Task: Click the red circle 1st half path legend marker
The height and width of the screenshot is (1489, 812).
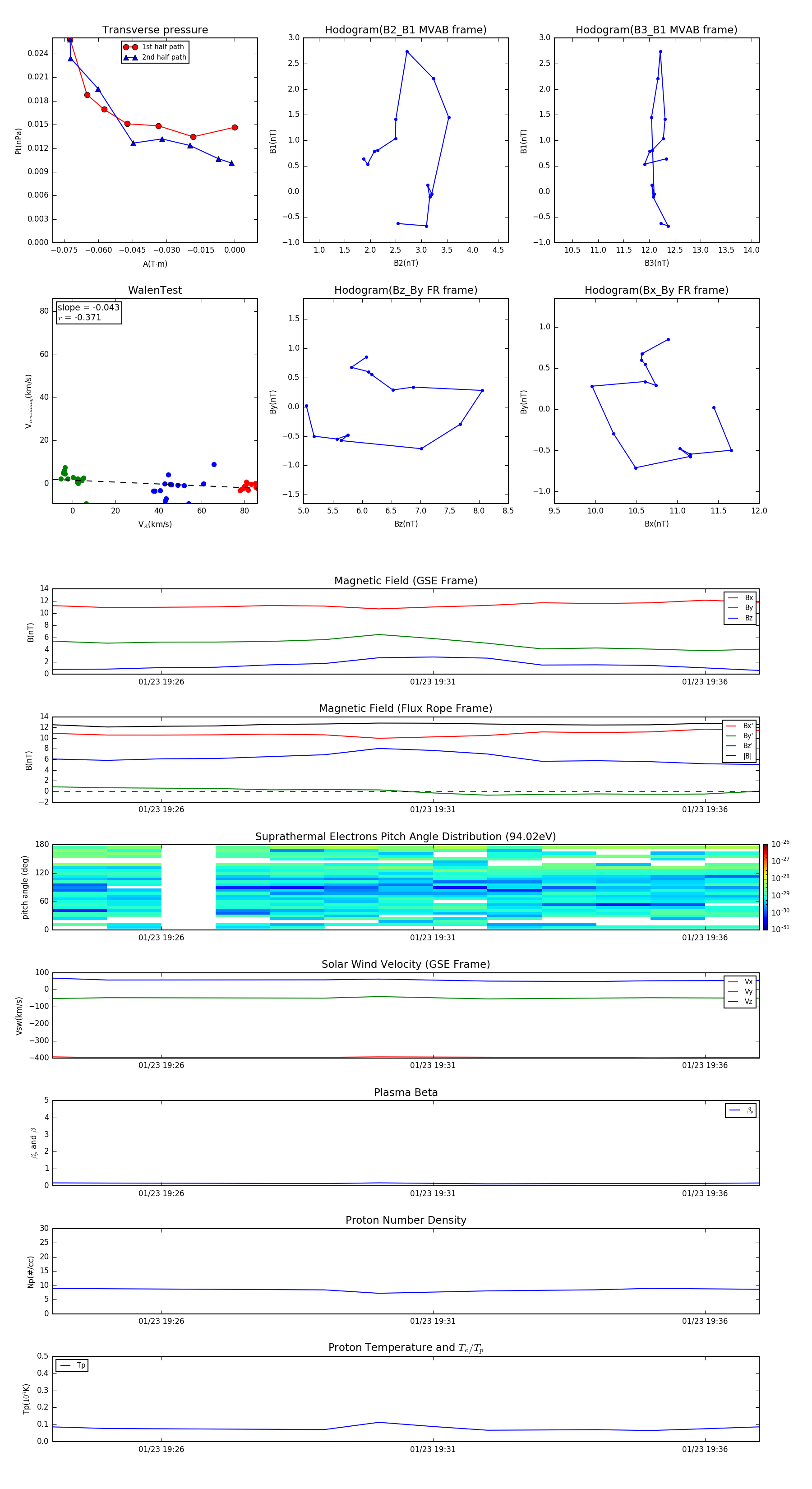Action: click(131, 47)
